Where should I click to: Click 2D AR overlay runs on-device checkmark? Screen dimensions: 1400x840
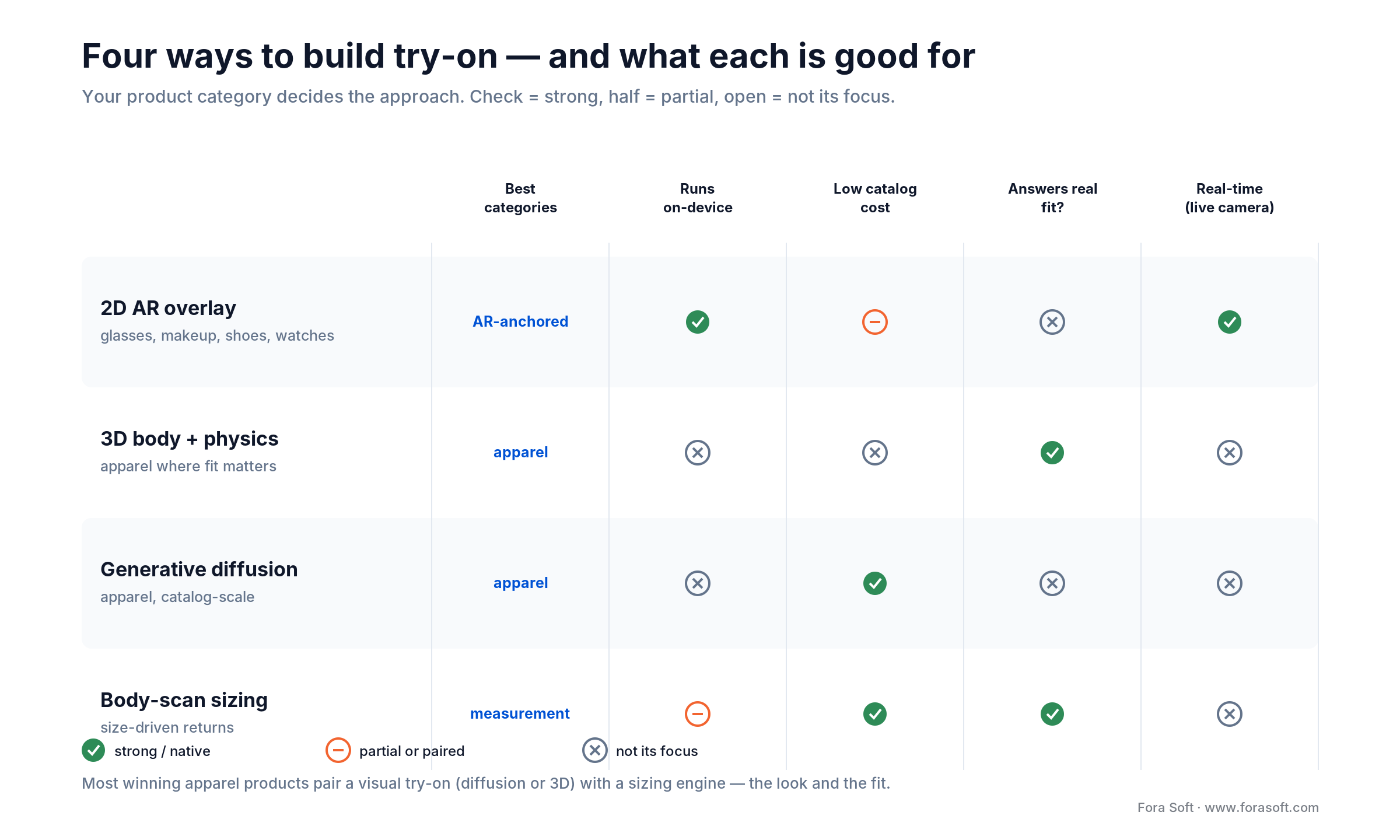[x=697, y=322]
